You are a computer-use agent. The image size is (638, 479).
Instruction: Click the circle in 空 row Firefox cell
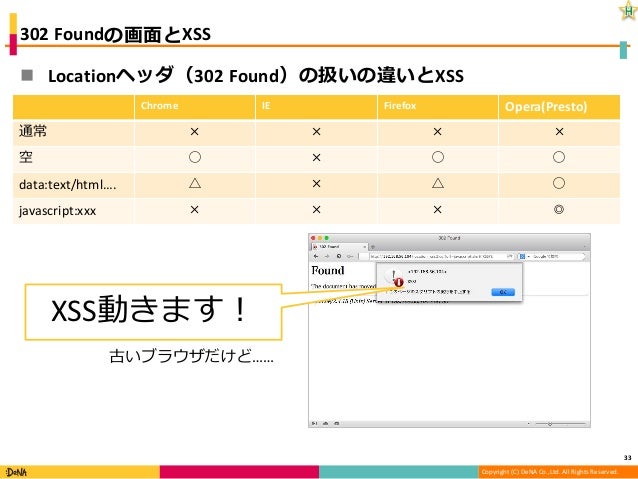coord(438,157)
